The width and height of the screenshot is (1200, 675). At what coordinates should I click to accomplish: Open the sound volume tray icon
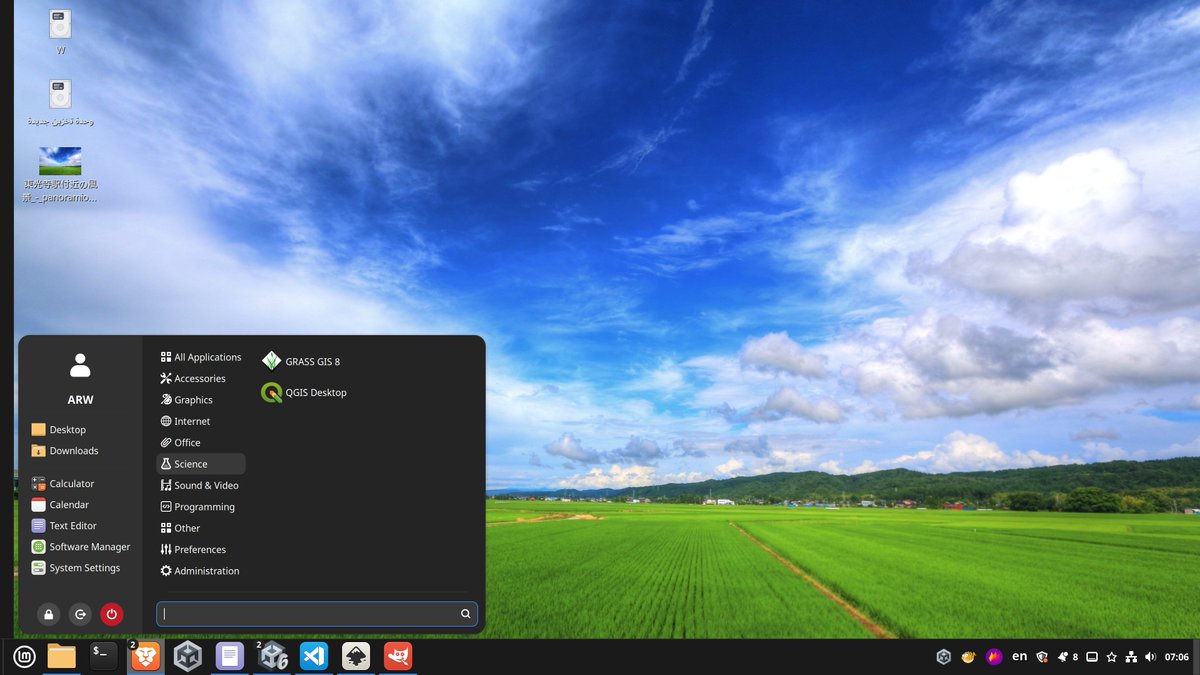pyautogui.click(x=1150, y=657)
